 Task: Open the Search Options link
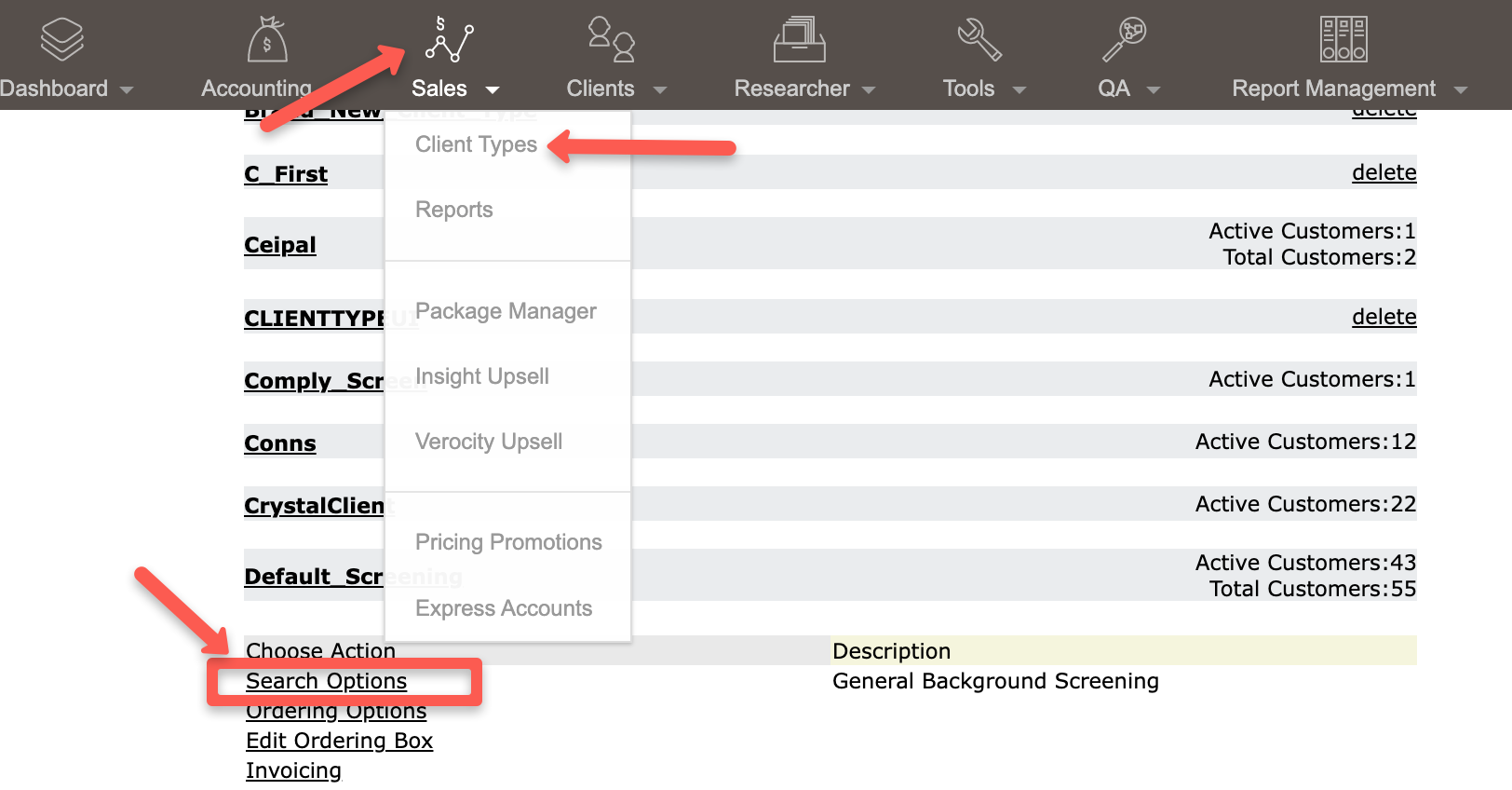tap(326, 681)
